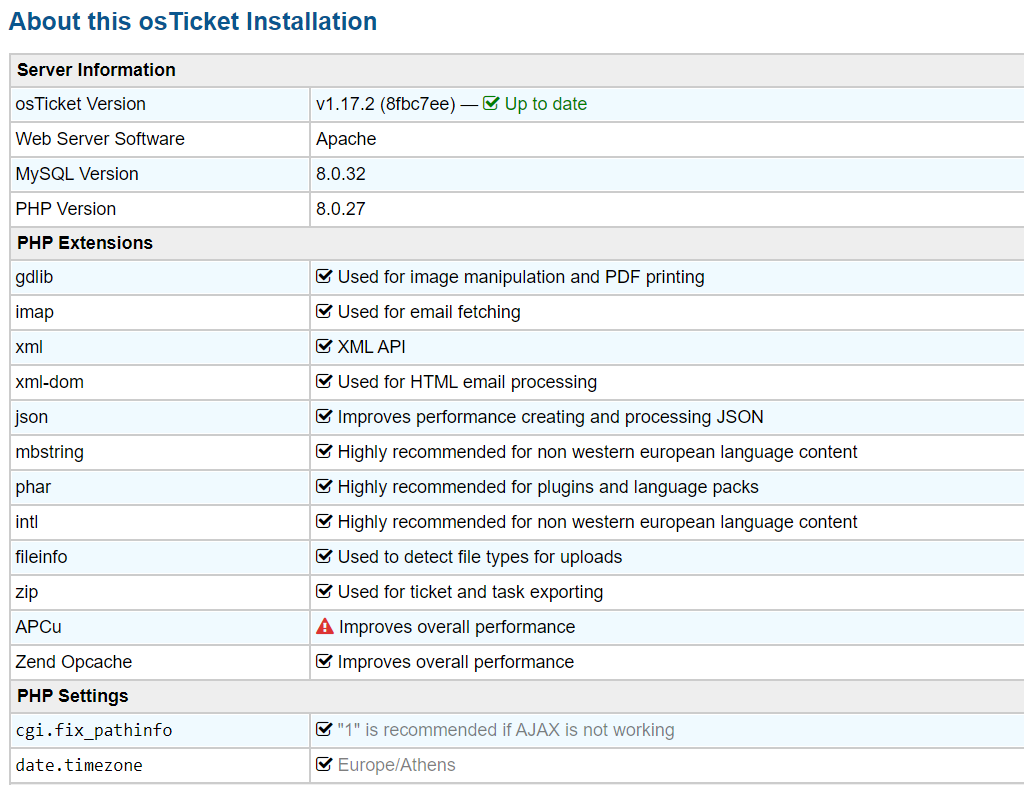Click the check icon in the phar row
This screenshot has width=1024, height=785.
(x=324, y=487)
